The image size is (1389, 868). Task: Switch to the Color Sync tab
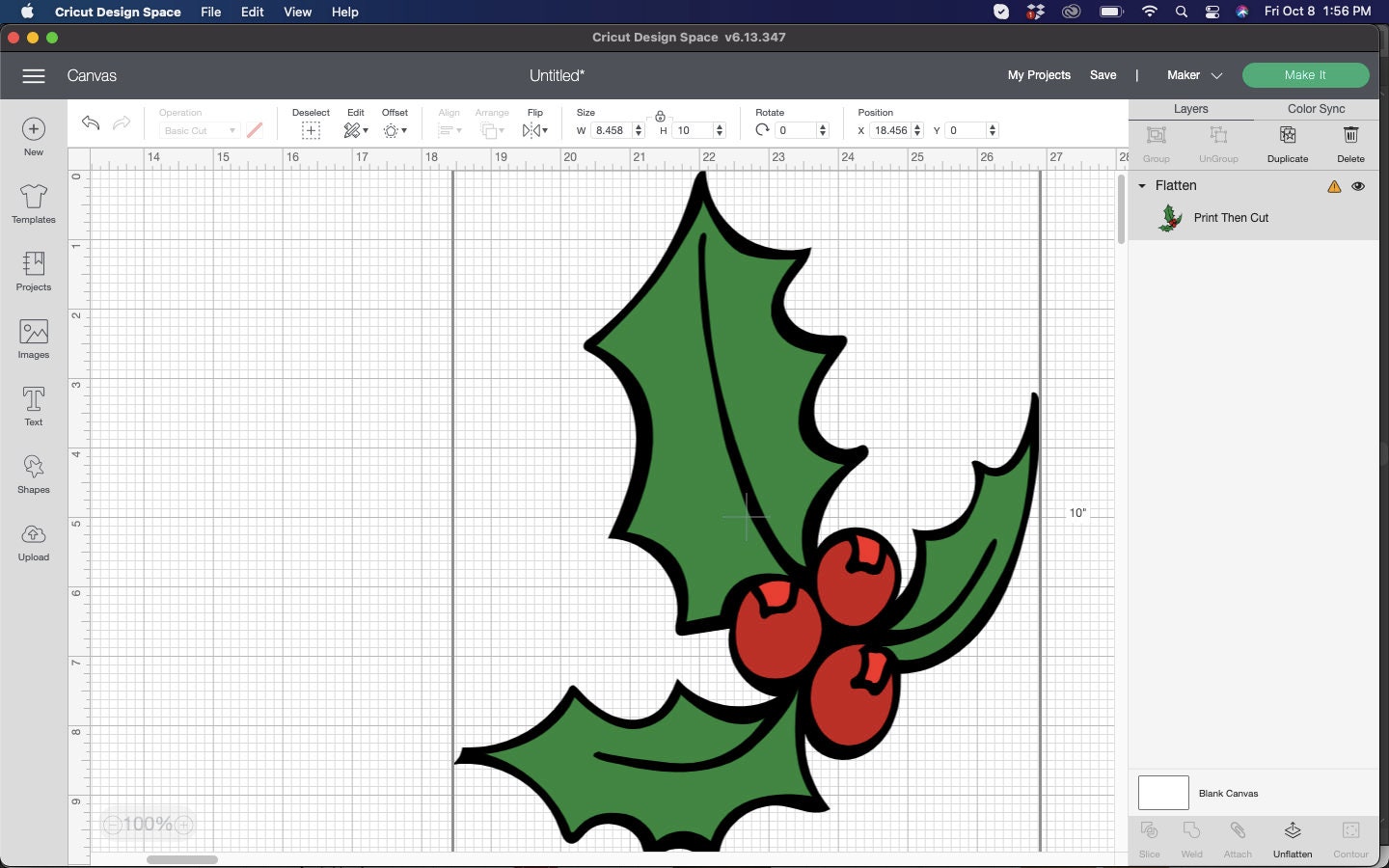pyautogui.click(x=1315, y=109)
